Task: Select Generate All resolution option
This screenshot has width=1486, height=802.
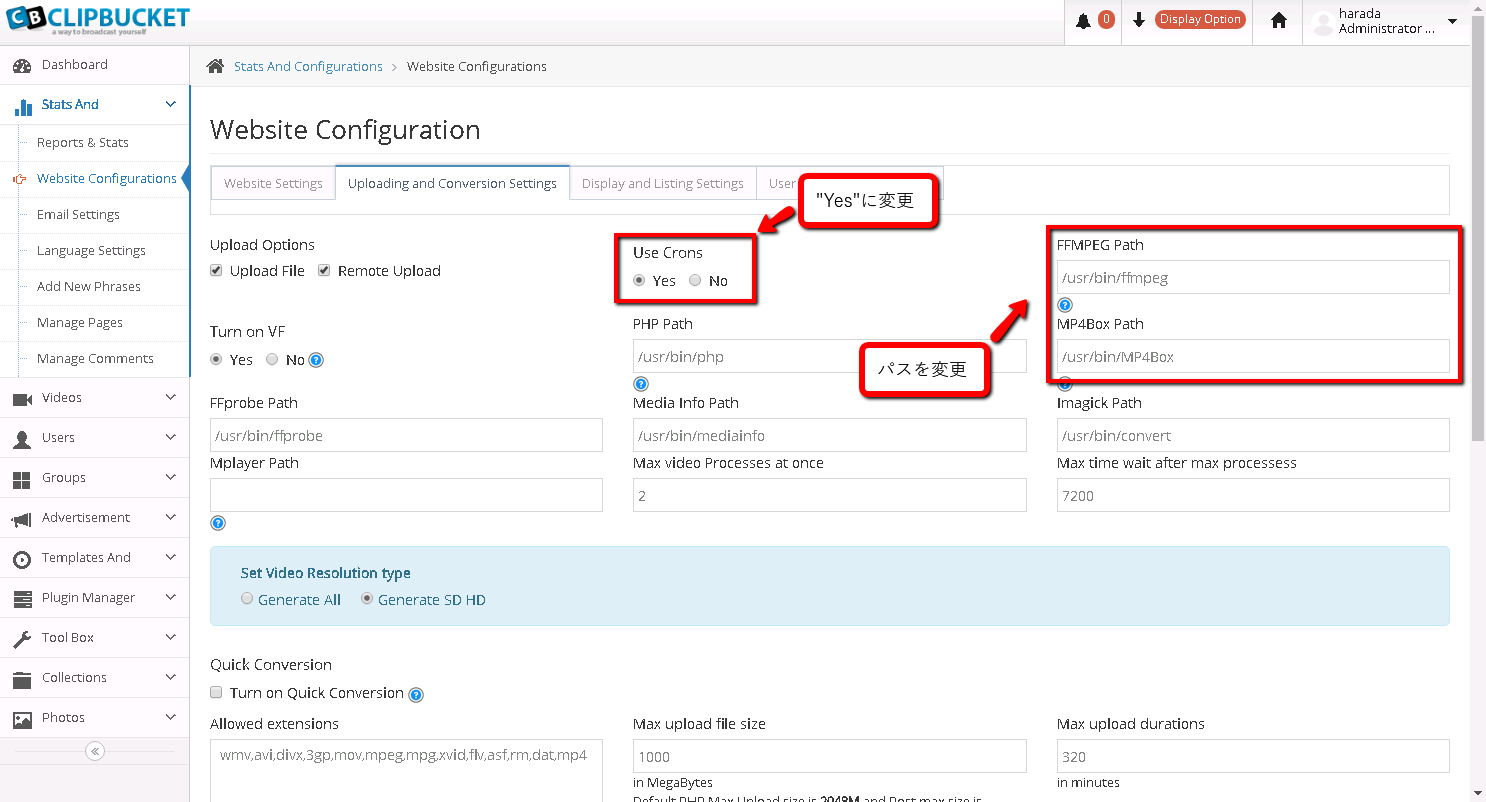Action: [x=247, y=599]
